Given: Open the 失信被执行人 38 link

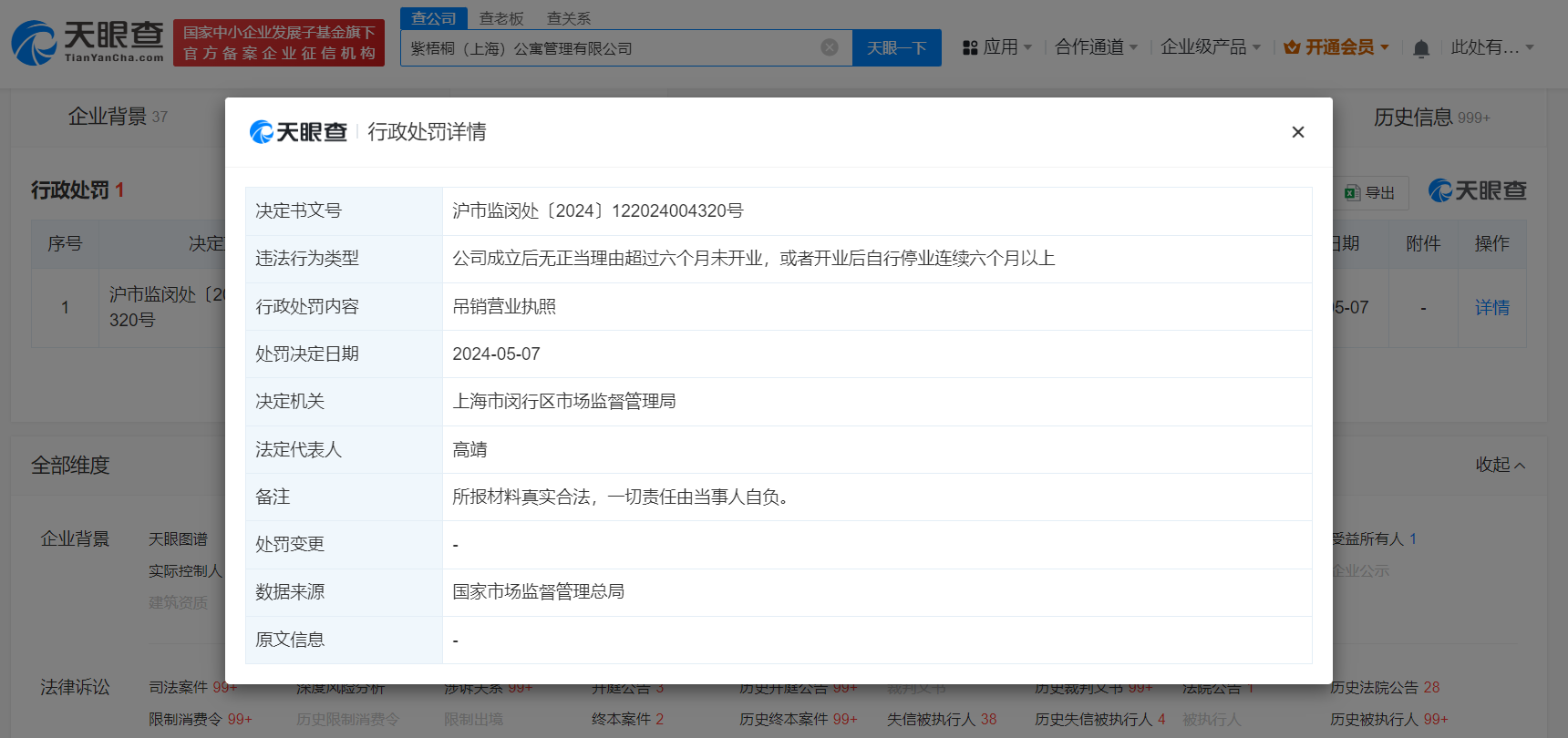Looking at the screenshot, I should [x=942, y=719].
